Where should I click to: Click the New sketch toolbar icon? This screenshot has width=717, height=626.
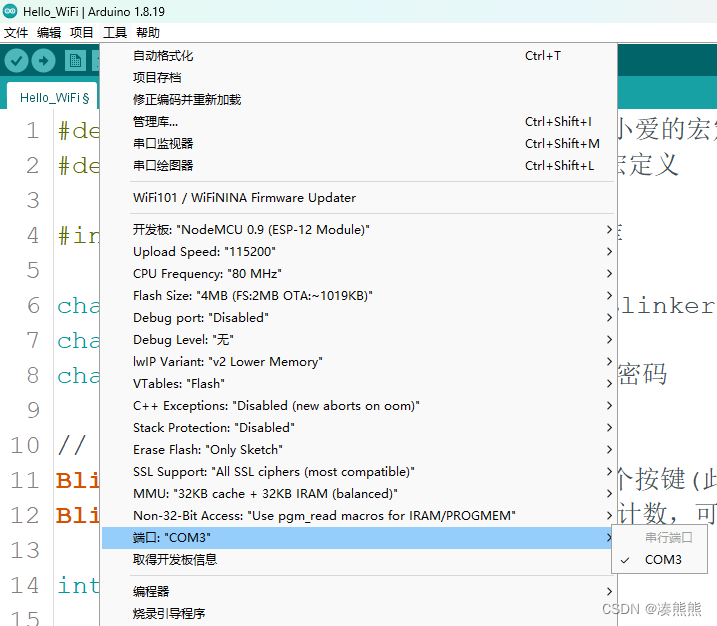75,61
